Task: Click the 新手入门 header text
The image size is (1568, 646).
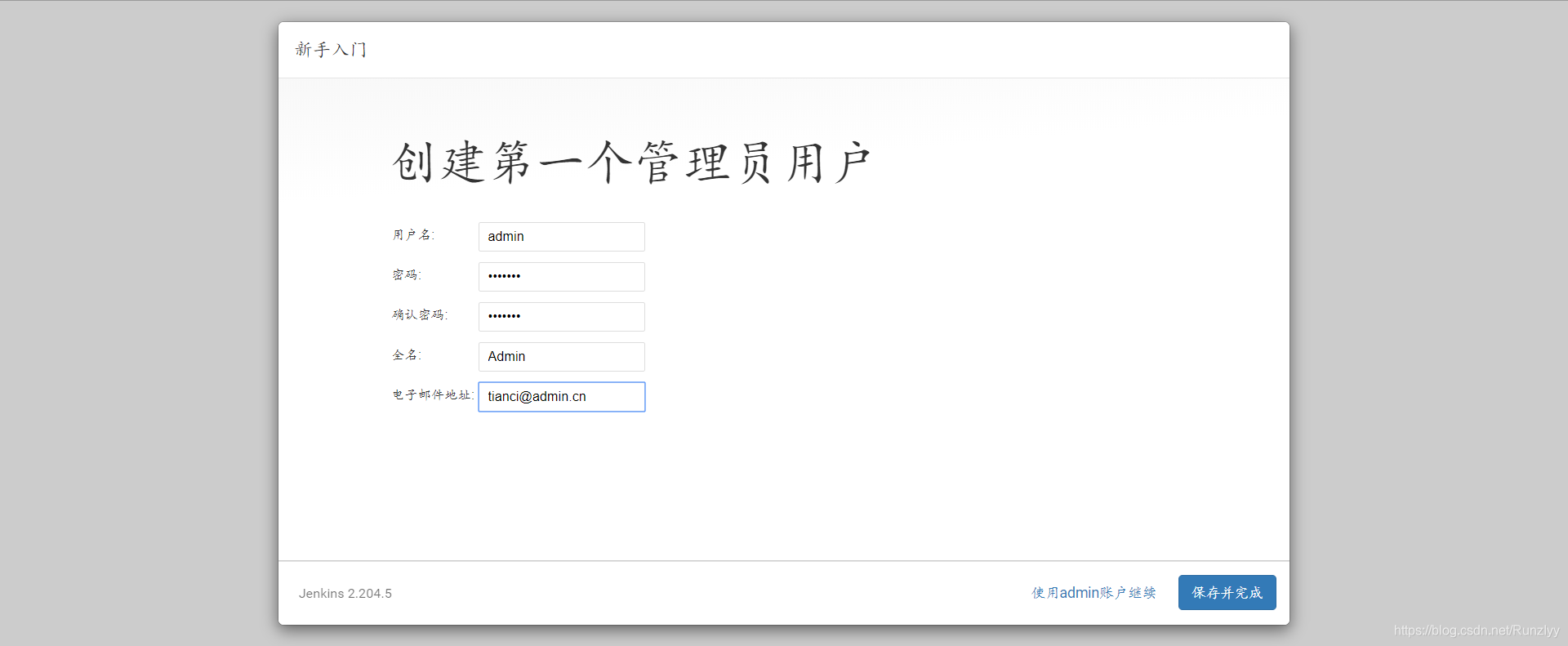Action: coord(331,50)
